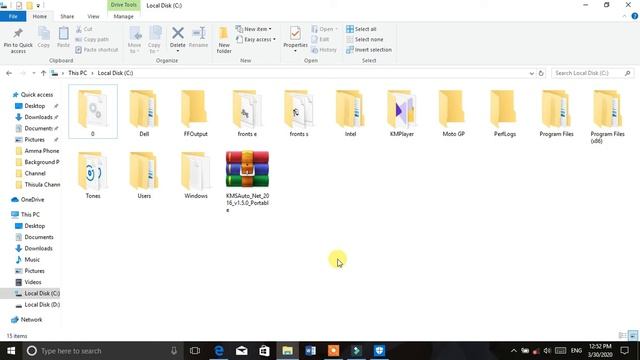Select the KMPlayer folder
Viewport: 640px width, 360px height.
coord(402,112)
